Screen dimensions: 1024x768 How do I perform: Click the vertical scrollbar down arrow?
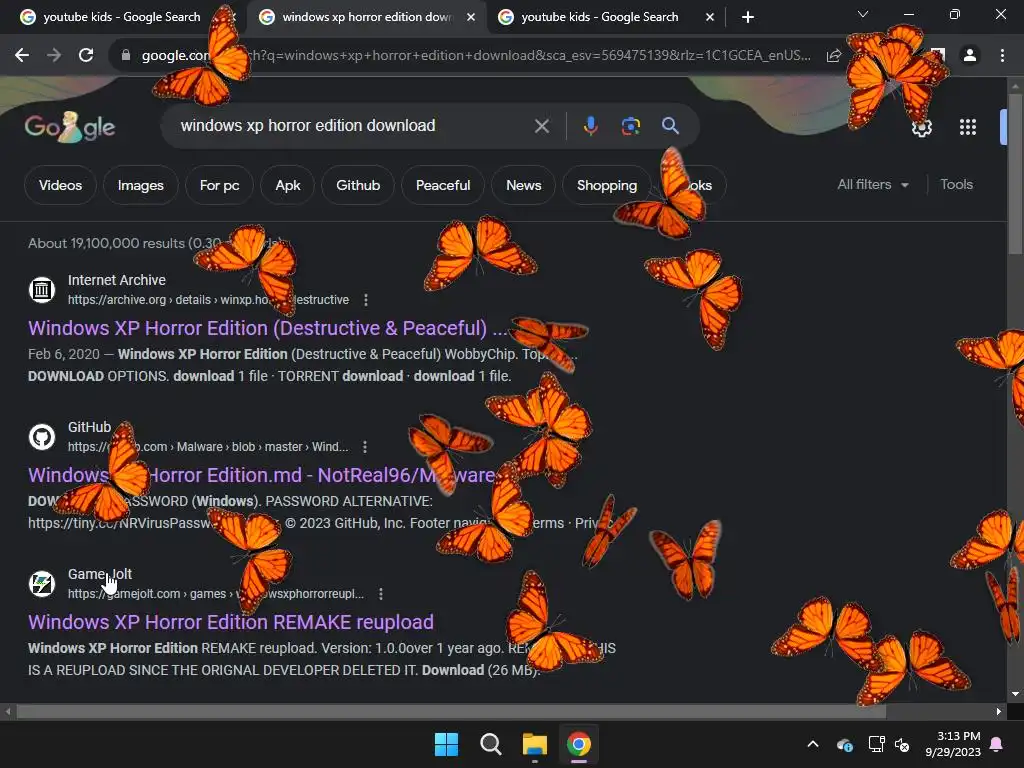pos(1015,694)
